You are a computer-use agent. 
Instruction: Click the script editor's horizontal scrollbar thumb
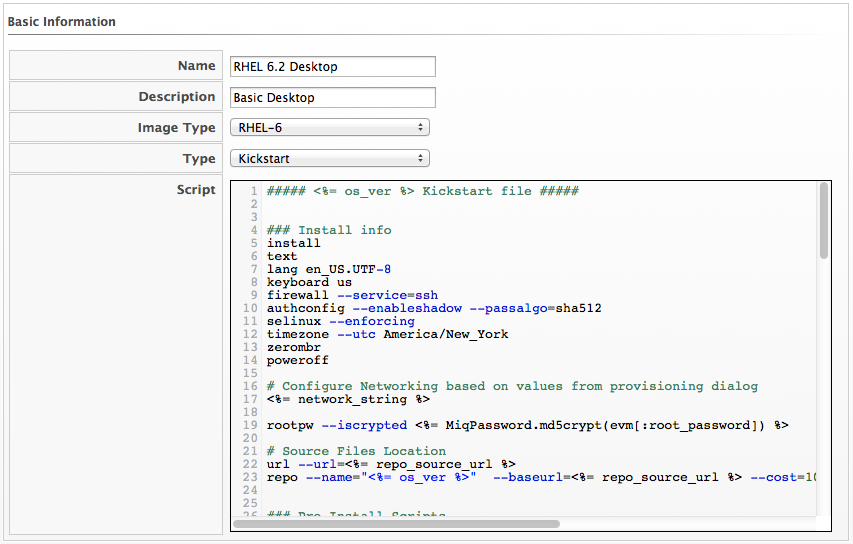pos(396,523)
